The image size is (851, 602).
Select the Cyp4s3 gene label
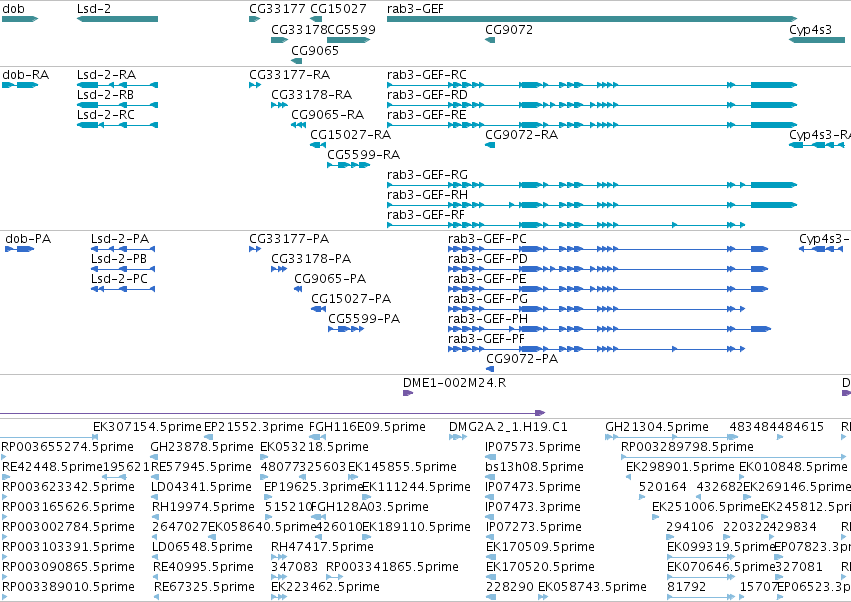tap(810, 29)
